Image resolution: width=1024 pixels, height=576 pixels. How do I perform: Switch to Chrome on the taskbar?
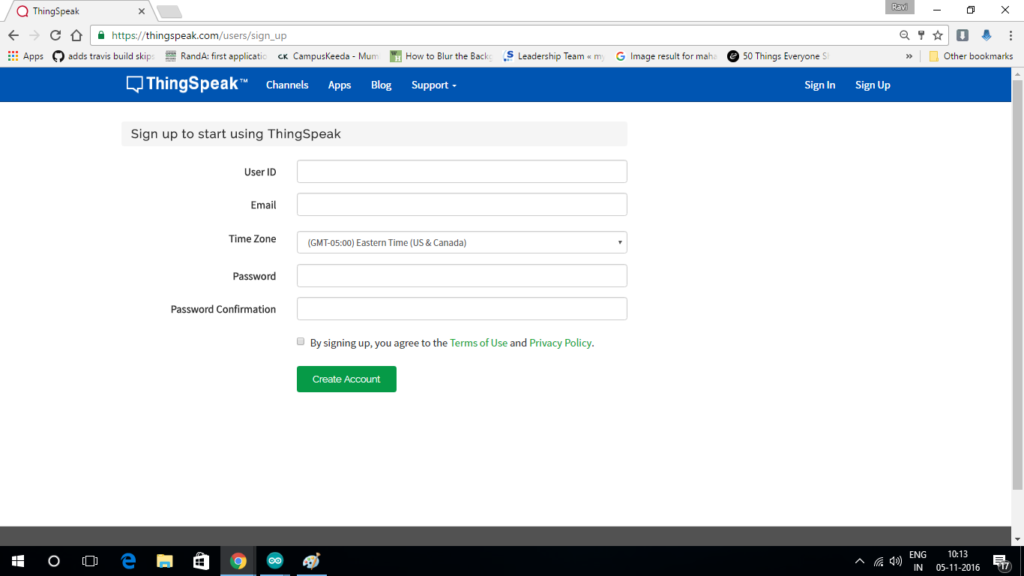(238, 561)
